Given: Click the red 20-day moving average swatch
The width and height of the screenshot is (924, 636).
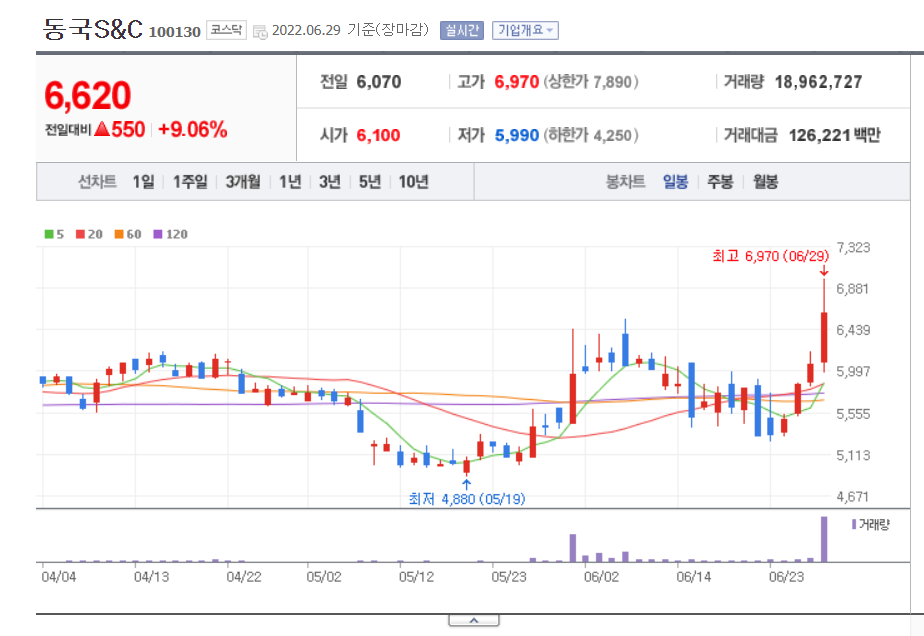Looking at the screenshot, I should click(x=80, y=234).
